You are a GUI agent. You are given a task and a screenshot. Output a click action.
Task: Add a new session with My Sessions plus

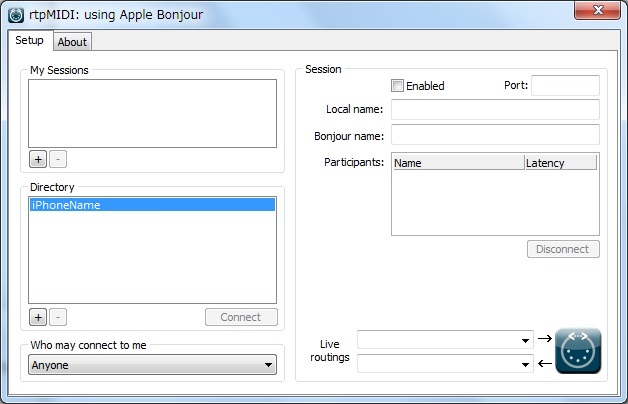[38, 159]
